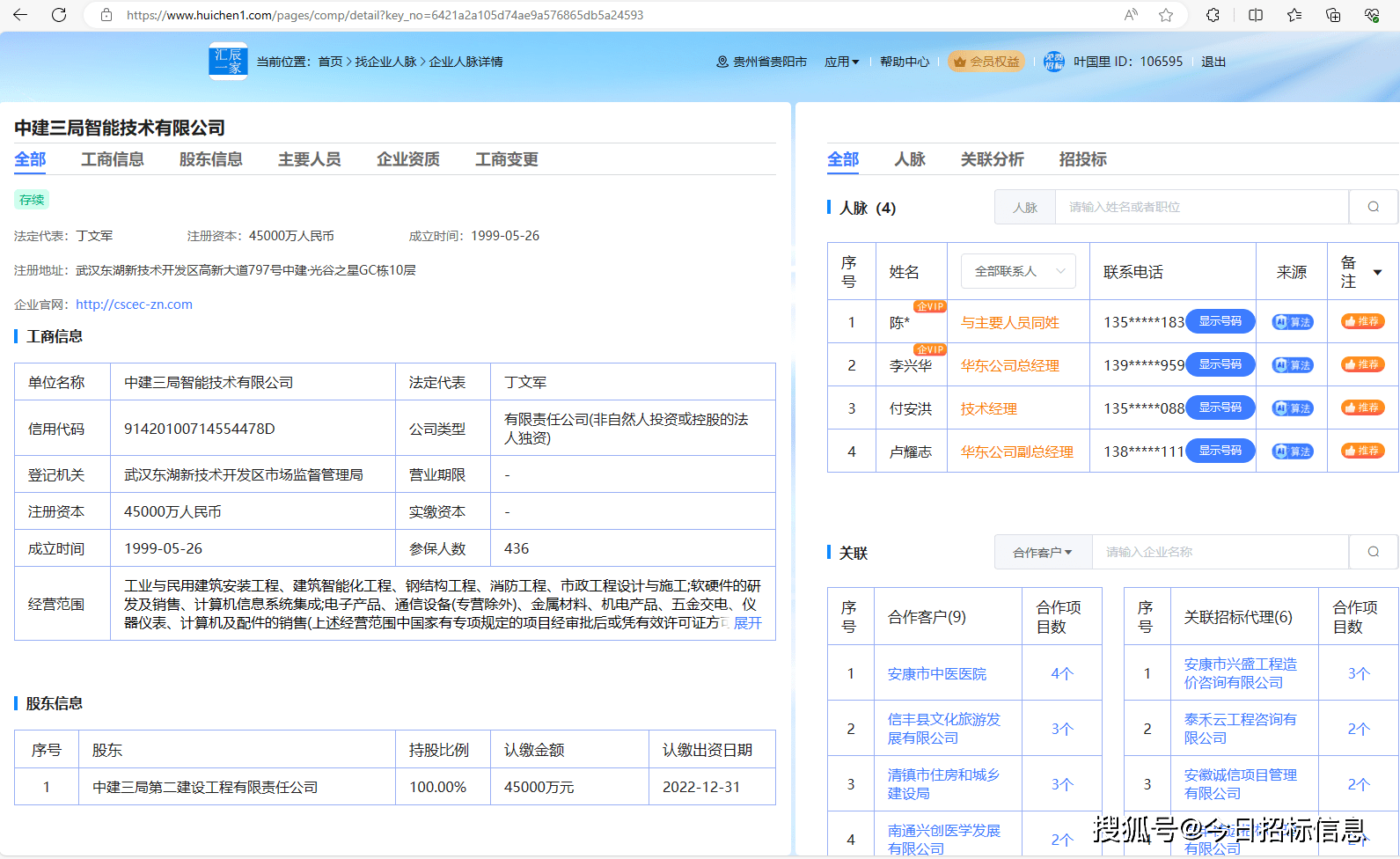
Task: Switch to 主要人员 tab
Action: point(310,159)
